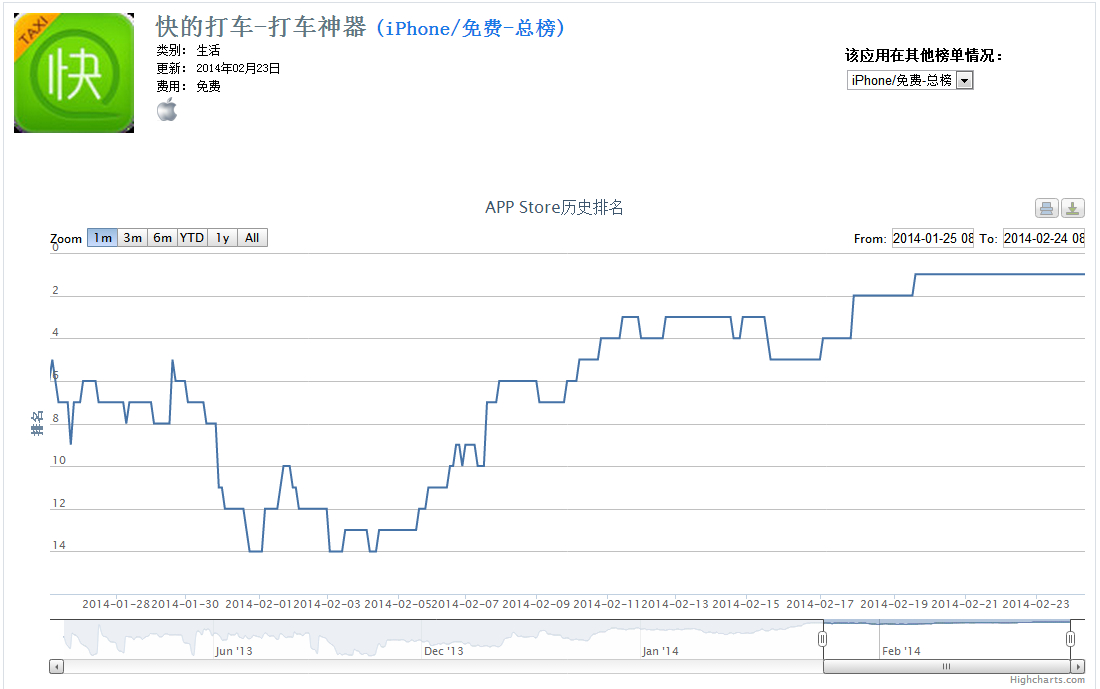Open the Highcharts.com credit link
The image size is (1100, 689).
1047,680
